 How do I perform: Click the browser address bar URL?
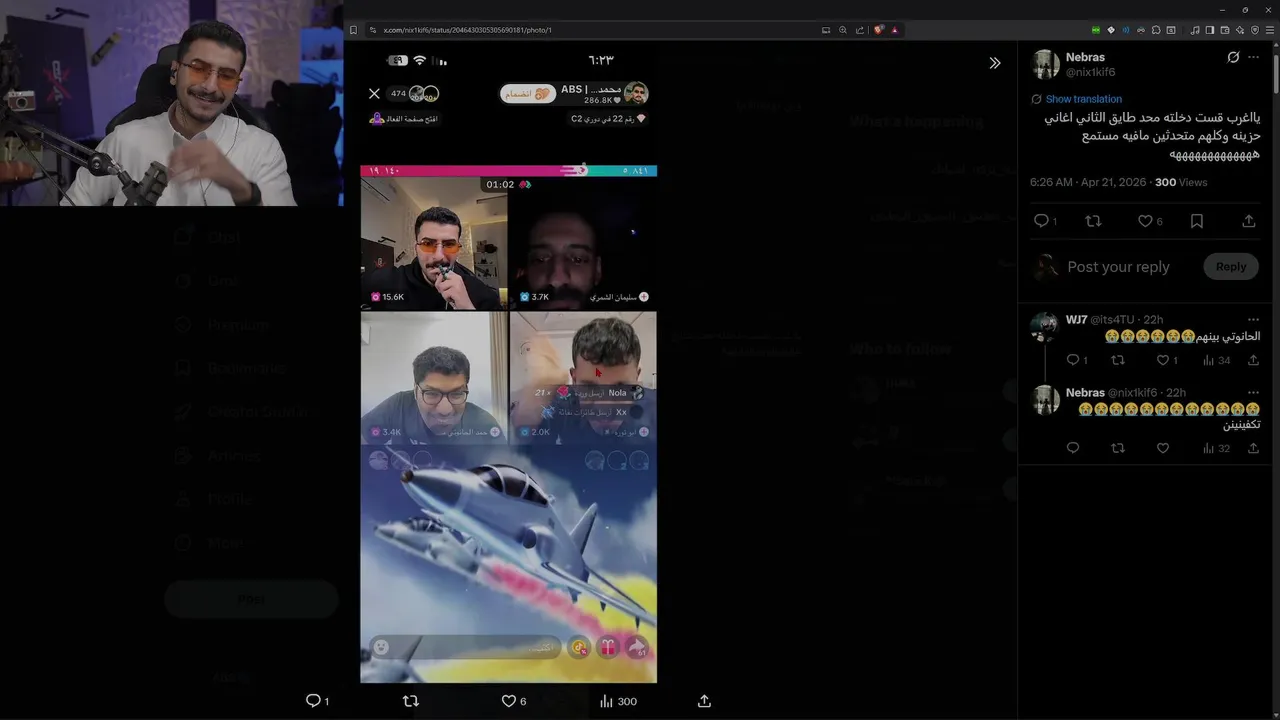[x=467, y=30]
